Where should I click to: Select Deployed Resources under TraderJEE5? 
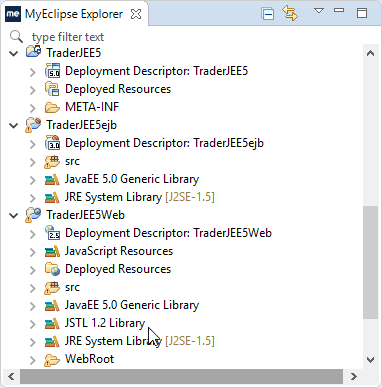118,89
